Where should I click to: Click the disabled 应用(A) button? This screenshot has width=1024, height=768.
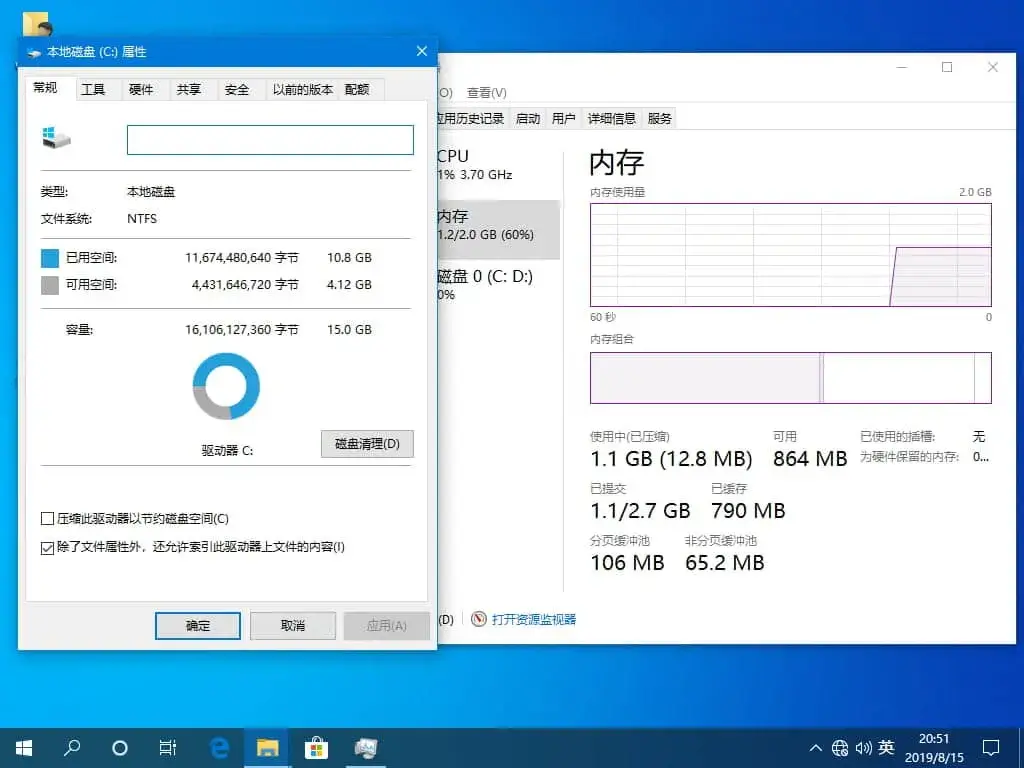click(387, 626)
